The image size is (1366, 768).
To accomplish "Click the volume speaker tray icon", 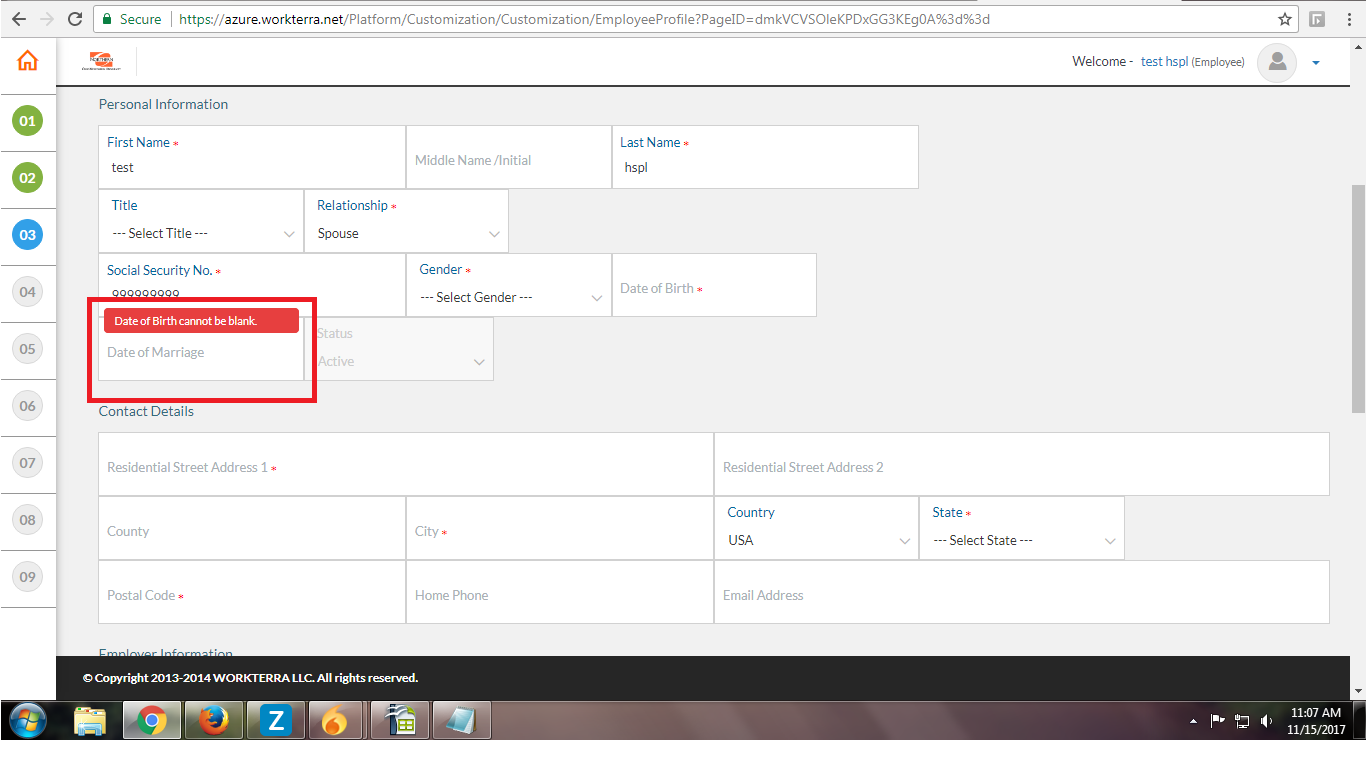I will [1266, 720].
